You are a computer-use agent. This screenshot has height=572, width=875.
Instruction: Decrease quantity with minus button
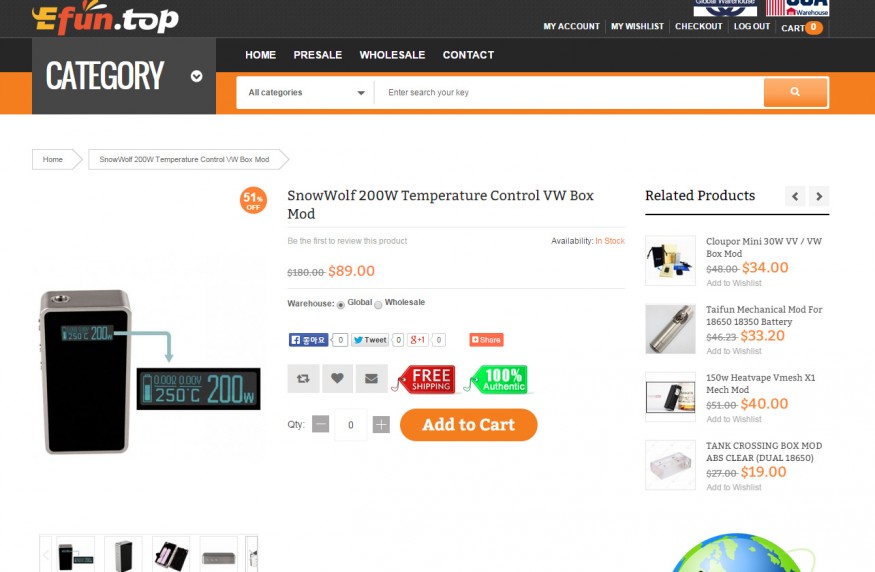320,425
